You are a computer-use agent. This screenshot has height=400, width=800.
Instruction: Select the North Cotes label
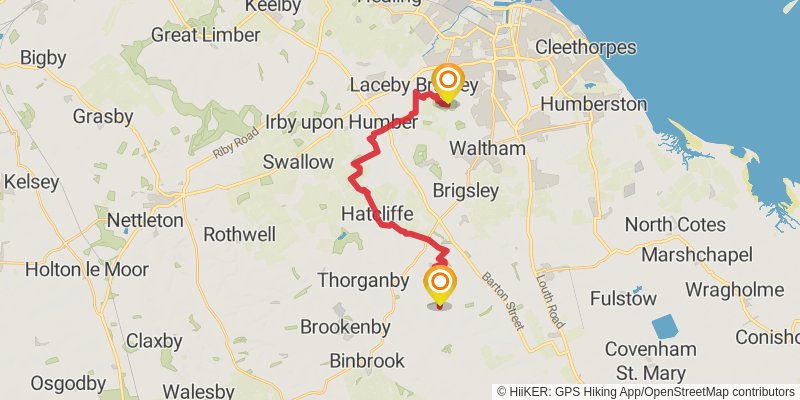(x=675, y=224)
